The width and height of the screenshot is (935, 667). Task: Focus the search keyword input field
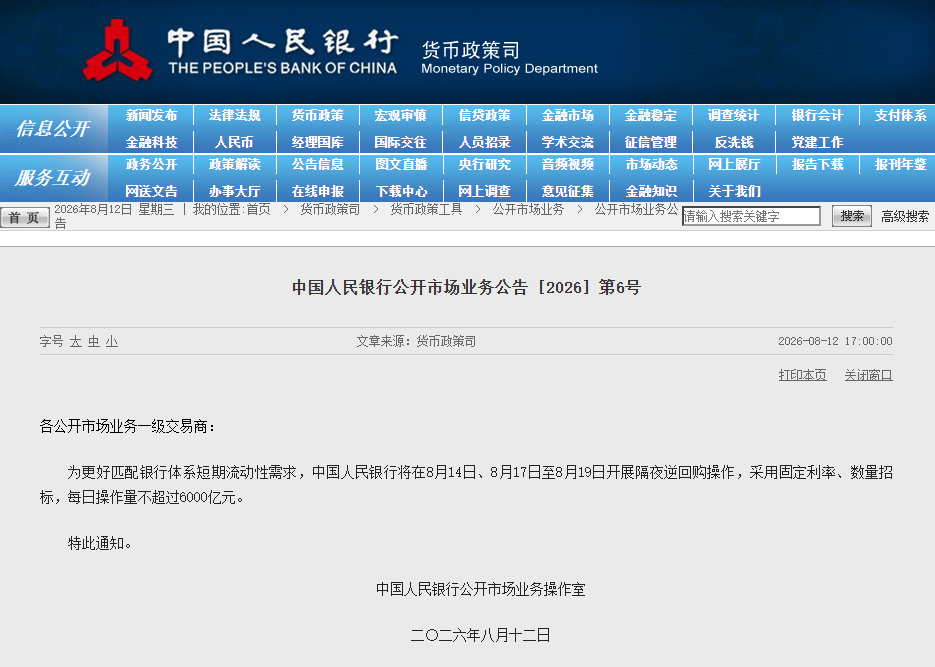(751, 216)
